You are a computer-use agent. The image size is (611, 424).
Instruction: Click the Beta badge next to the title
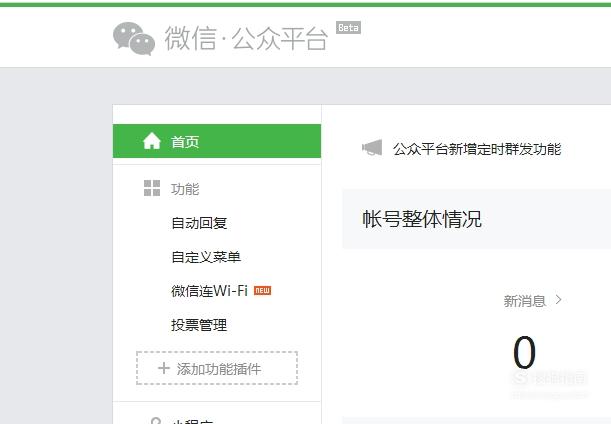pos(348,28)
